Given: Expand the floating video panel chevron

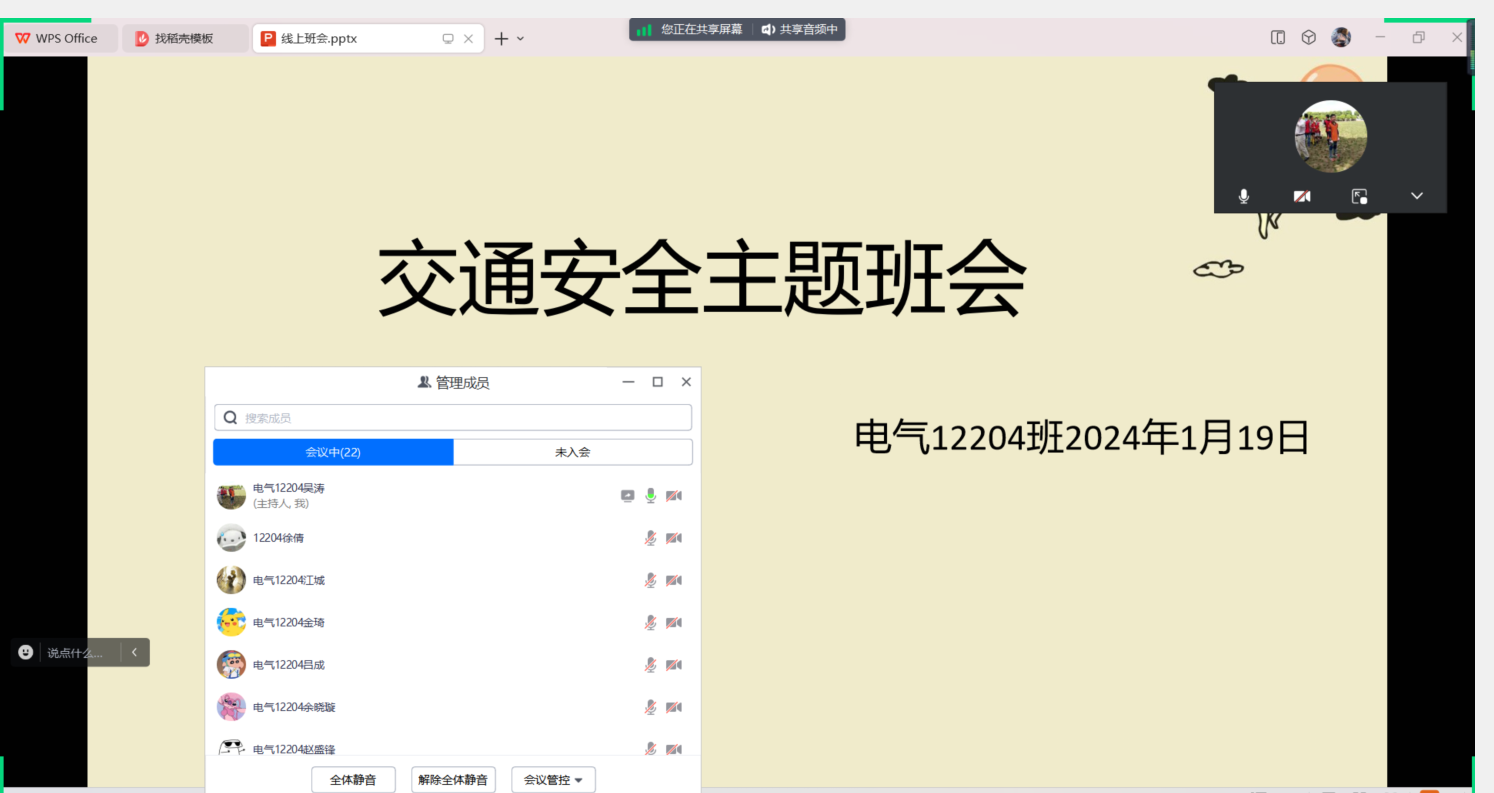Looking at the screenshot, I should pos(1416,196).
